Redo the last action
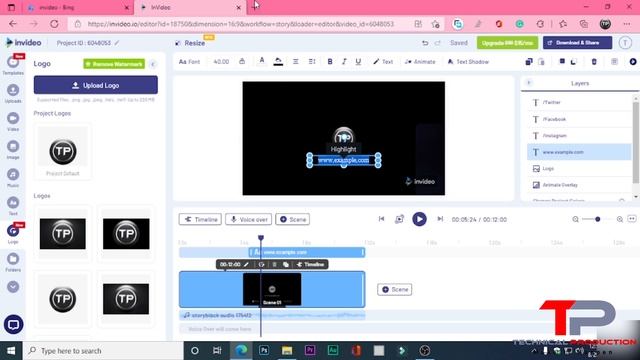The image size is (640, 360). [x=438, y=43]
